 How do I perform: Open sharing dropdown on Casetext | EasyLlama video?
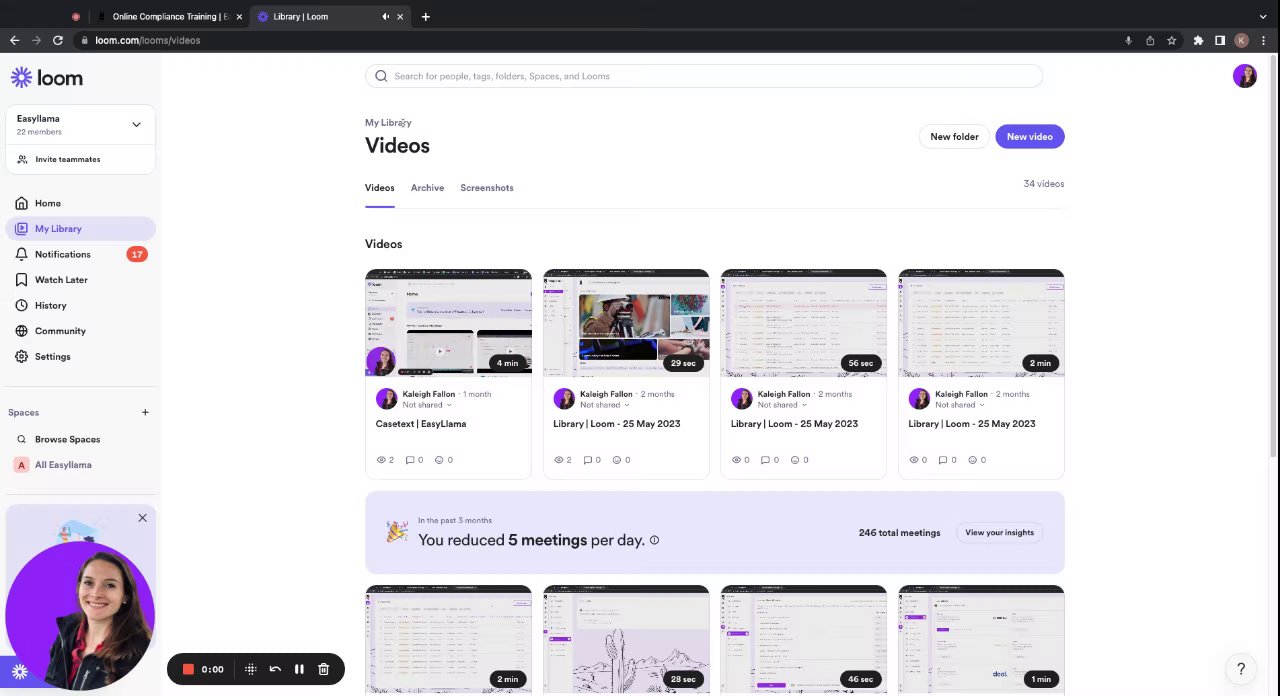(427, 405)
